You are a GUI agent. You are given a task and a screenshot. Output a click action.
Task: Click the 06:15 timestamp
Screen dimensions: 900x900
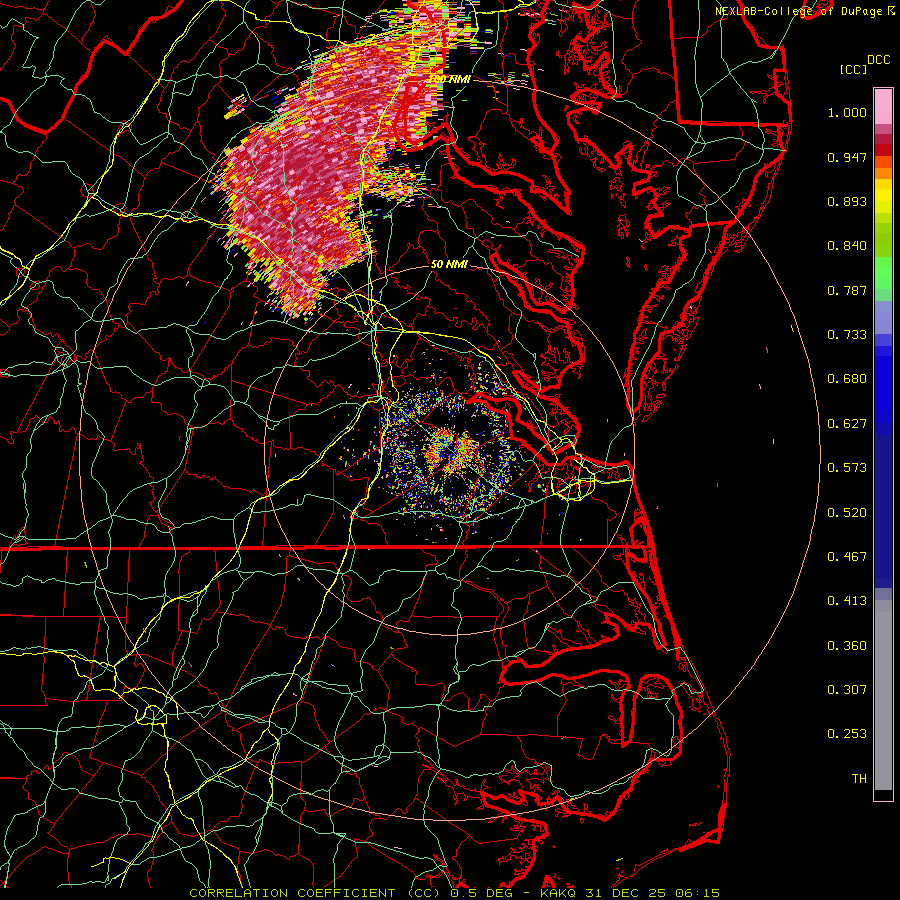point(697,893)
